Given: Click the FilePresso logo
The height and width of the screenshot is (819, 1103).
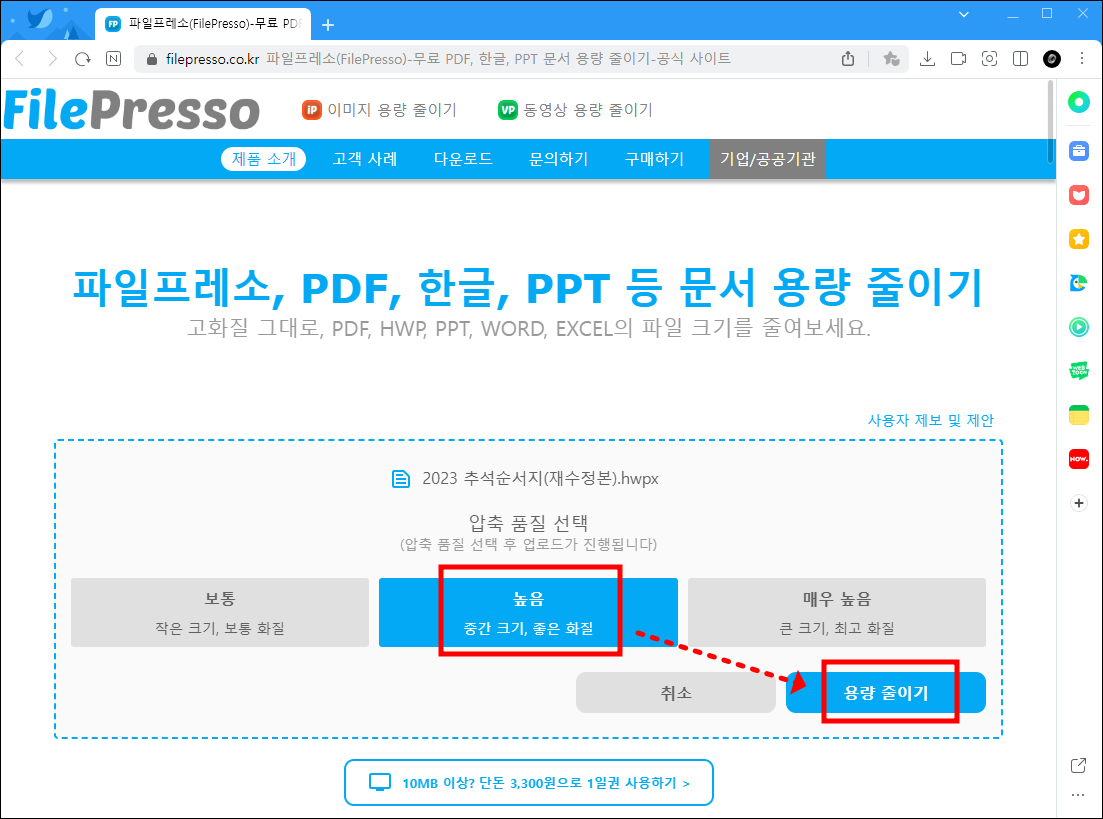Looking at the screenshot, I should tap(132, 110).
